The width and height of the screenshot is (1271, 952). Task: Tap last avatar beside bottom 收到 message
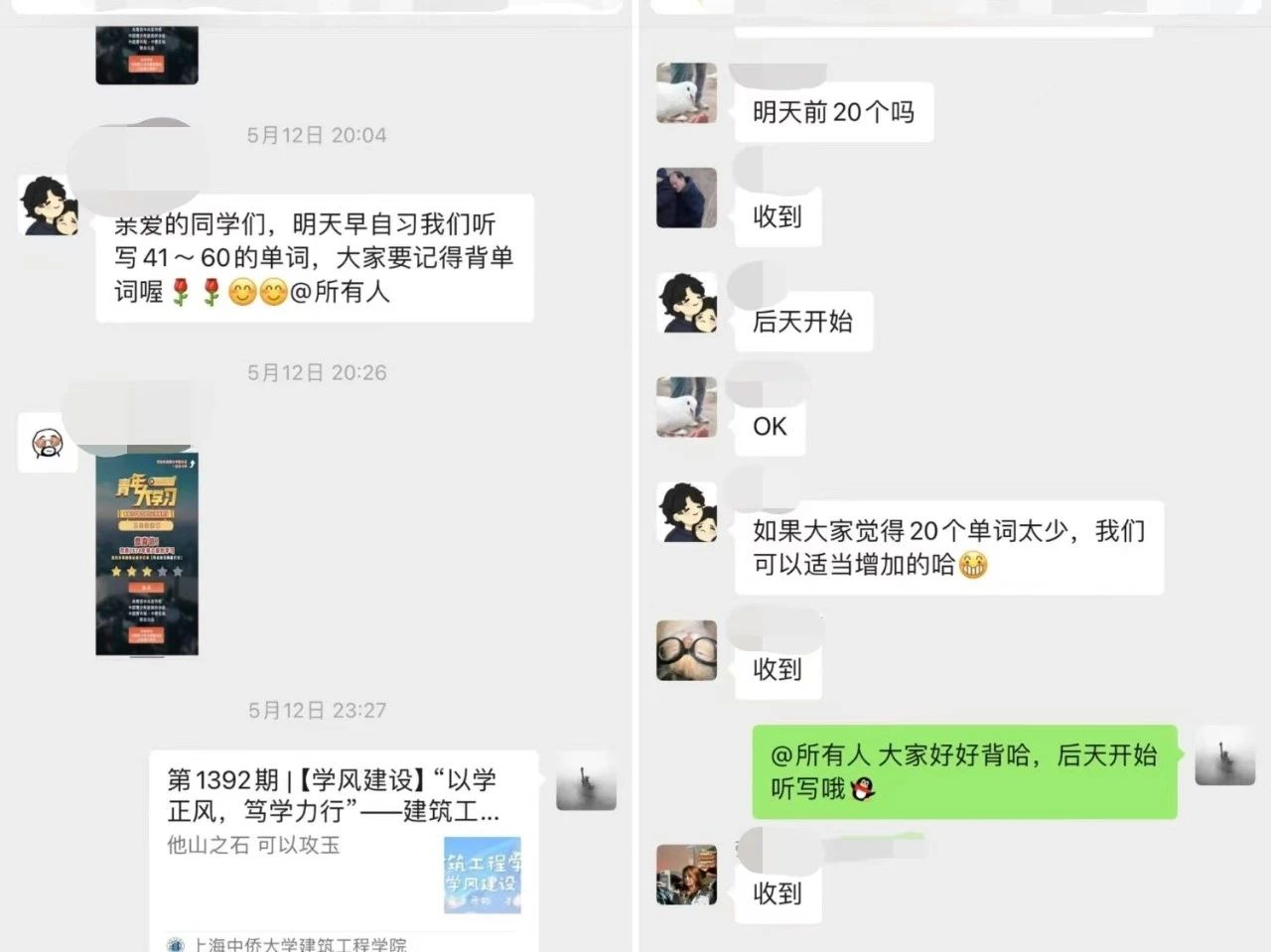click(686, 875)
